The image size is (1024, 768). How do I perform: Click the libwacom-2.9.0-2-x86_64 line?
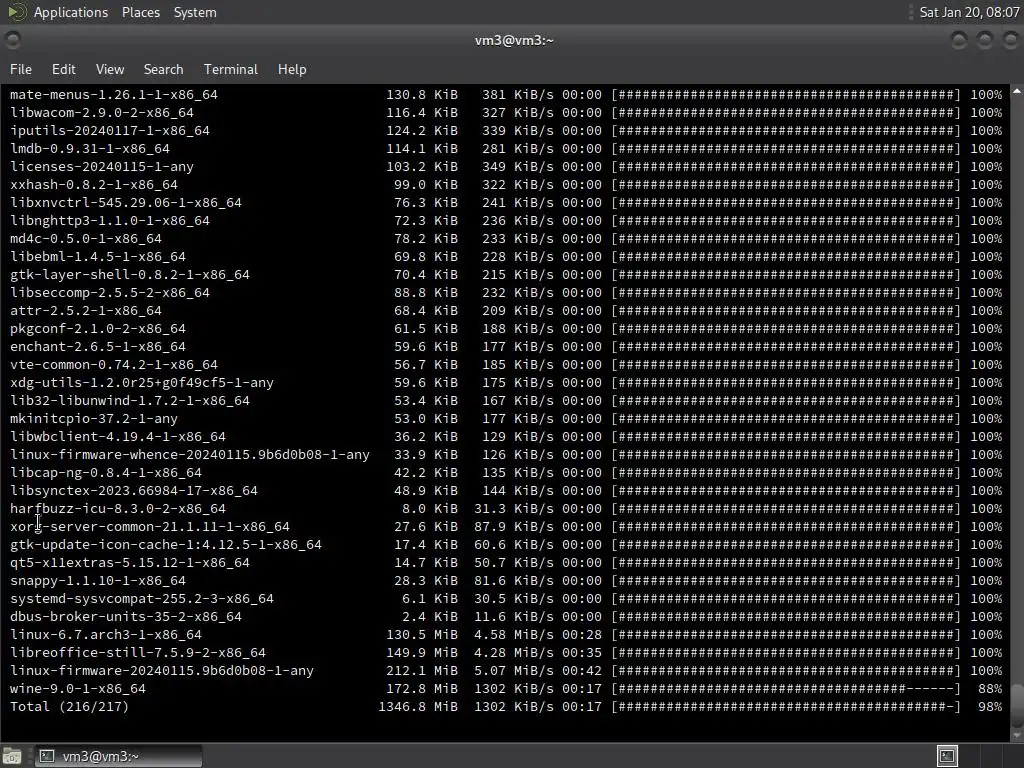tap(506, 112)
